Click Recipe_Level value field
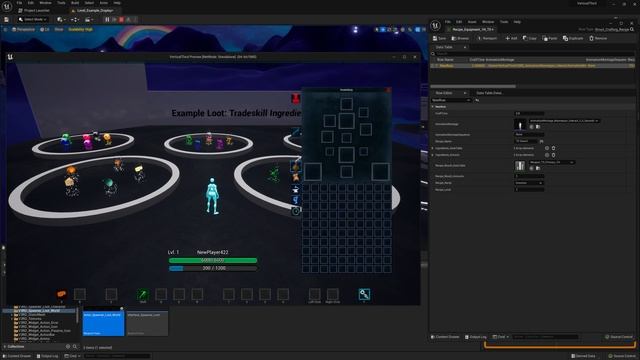The width and height of the screenshot is (640, 360). coord(529,189)
